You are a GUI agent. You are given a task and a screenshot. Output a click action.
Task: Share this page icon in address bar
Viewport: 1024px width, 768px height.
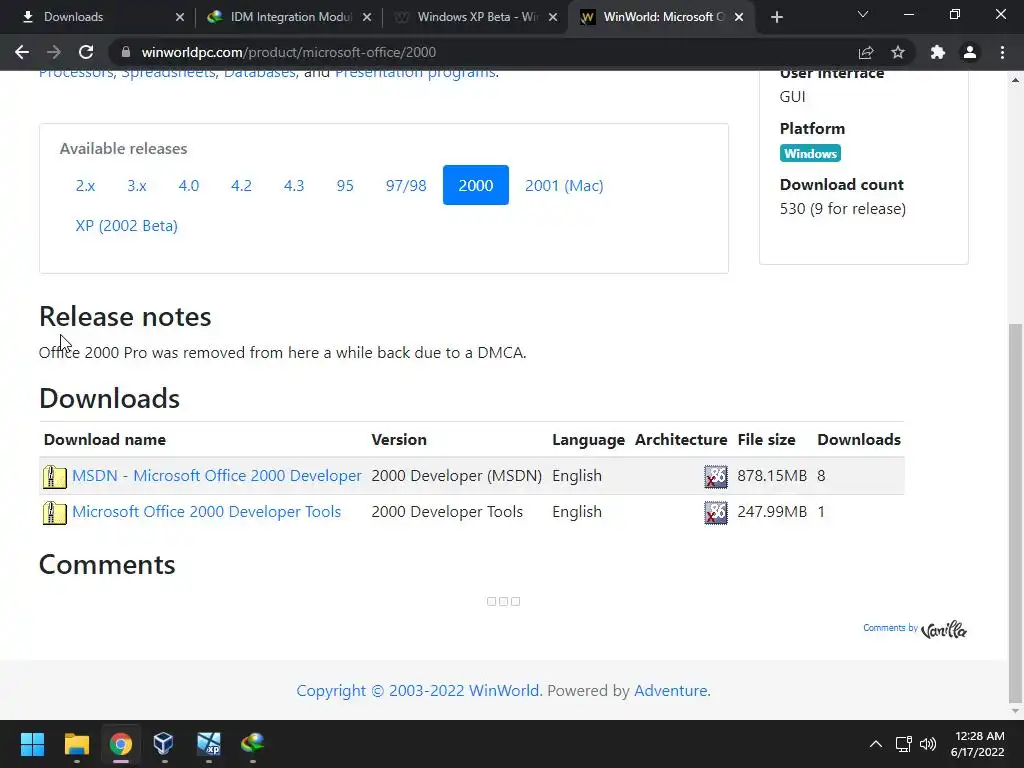(866, 52)
